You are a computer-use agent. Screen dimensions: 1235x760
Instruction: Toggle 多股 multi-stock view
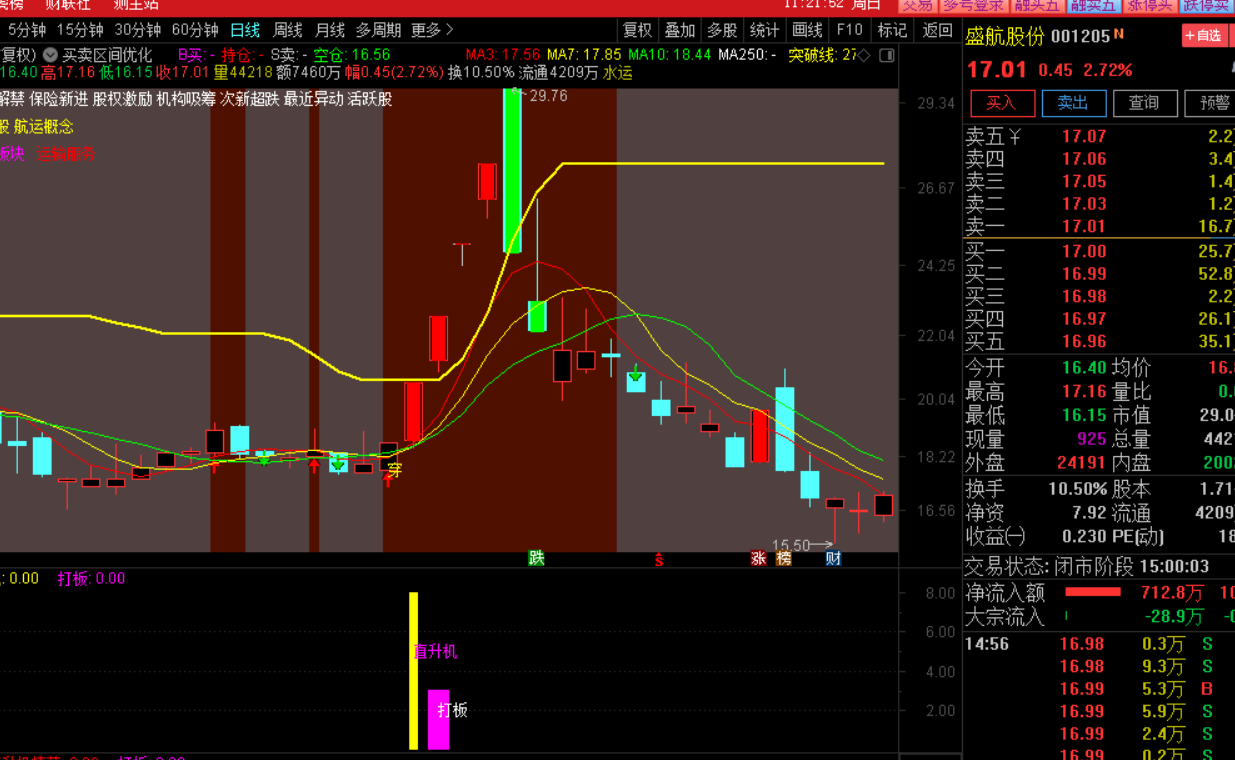[x=722, y=30]
